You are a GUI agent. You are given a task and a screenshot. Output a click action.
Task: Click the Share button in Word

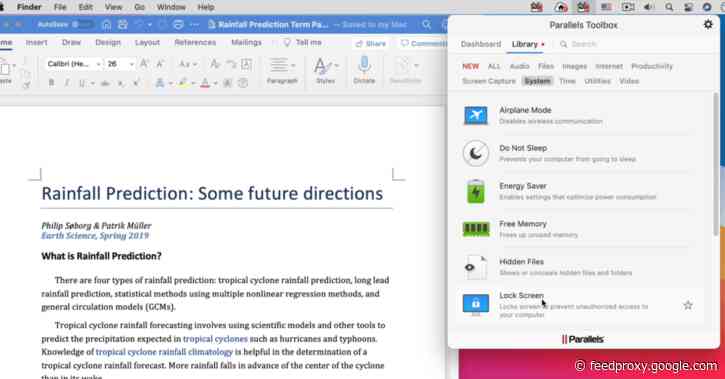(370, 43)
